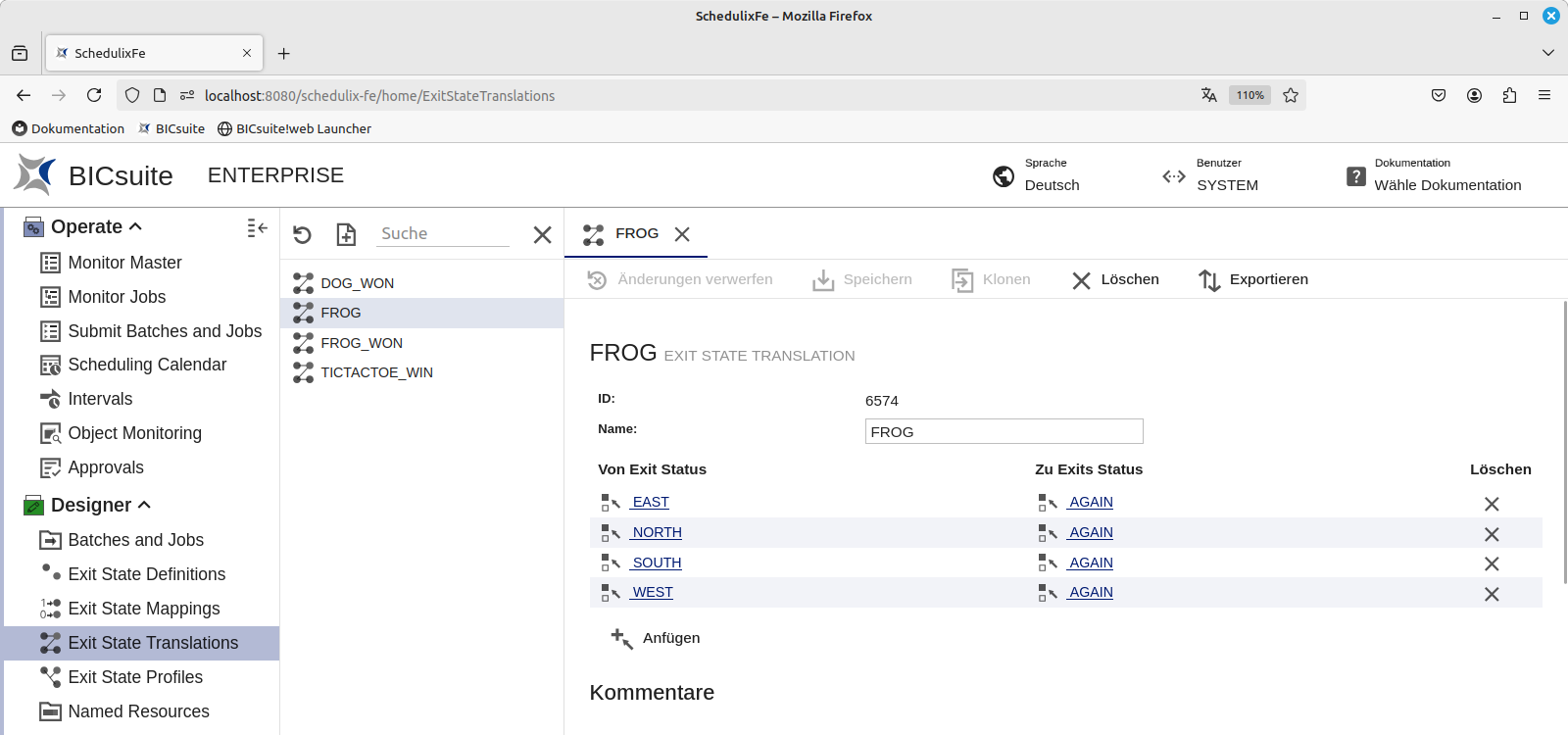Select TICTACTOE_WIN in the list
The image size is (1568, 735).
[x=376, y=372]
